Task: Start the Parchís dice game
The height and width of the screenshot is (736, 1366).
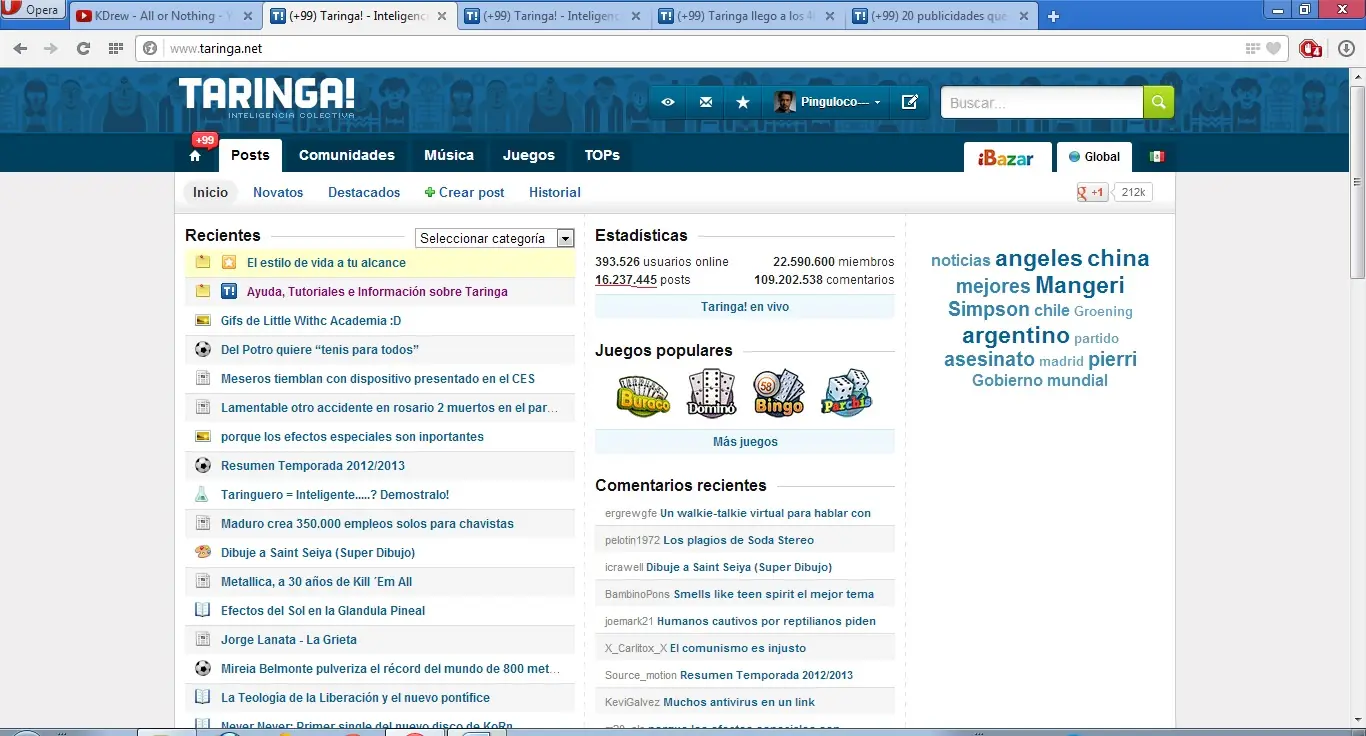Action: [846, 392]
